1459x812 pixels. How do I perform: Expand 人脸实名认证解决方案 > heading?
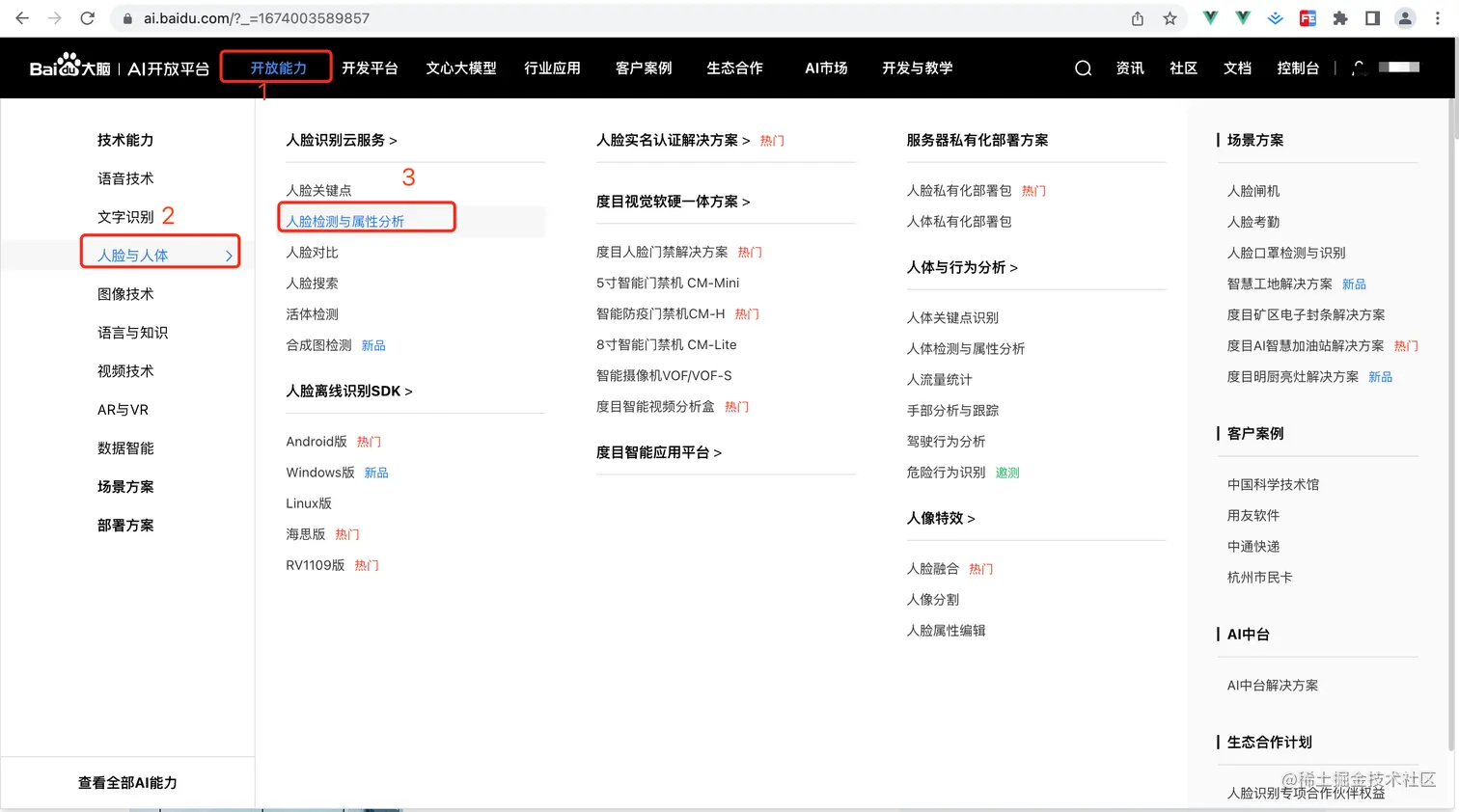pyautogui.click(x=673, y=140)
